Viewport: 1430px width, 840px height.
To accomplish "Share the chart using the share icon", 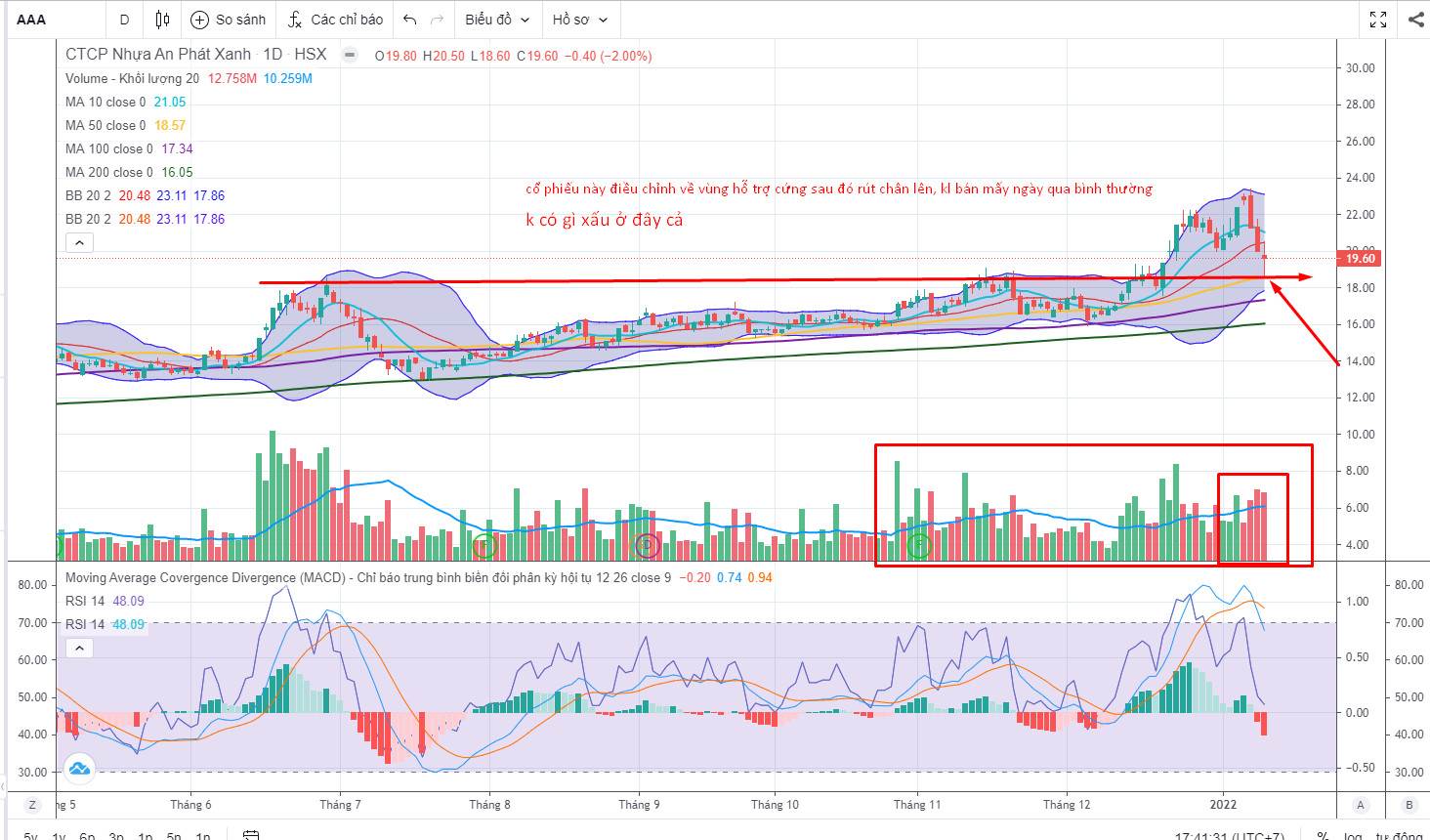I will point(1415,20).
